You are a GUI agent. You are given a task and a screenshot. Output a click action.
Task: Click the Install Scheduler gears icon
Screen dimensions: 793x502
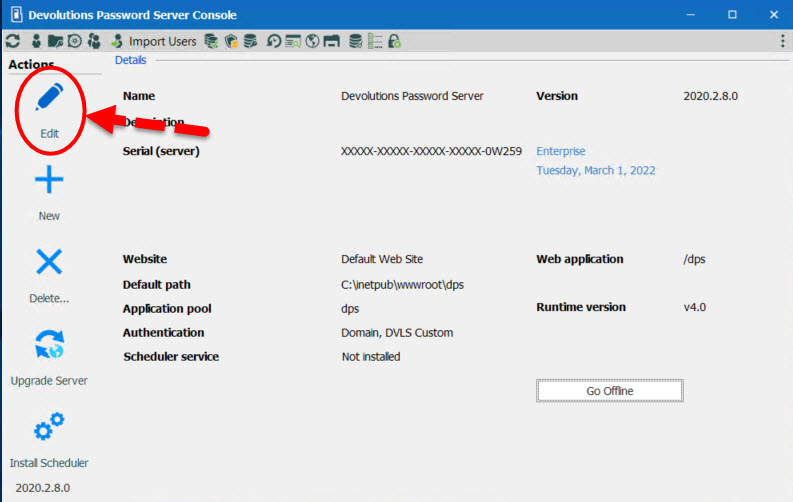[x=49, y=428]
